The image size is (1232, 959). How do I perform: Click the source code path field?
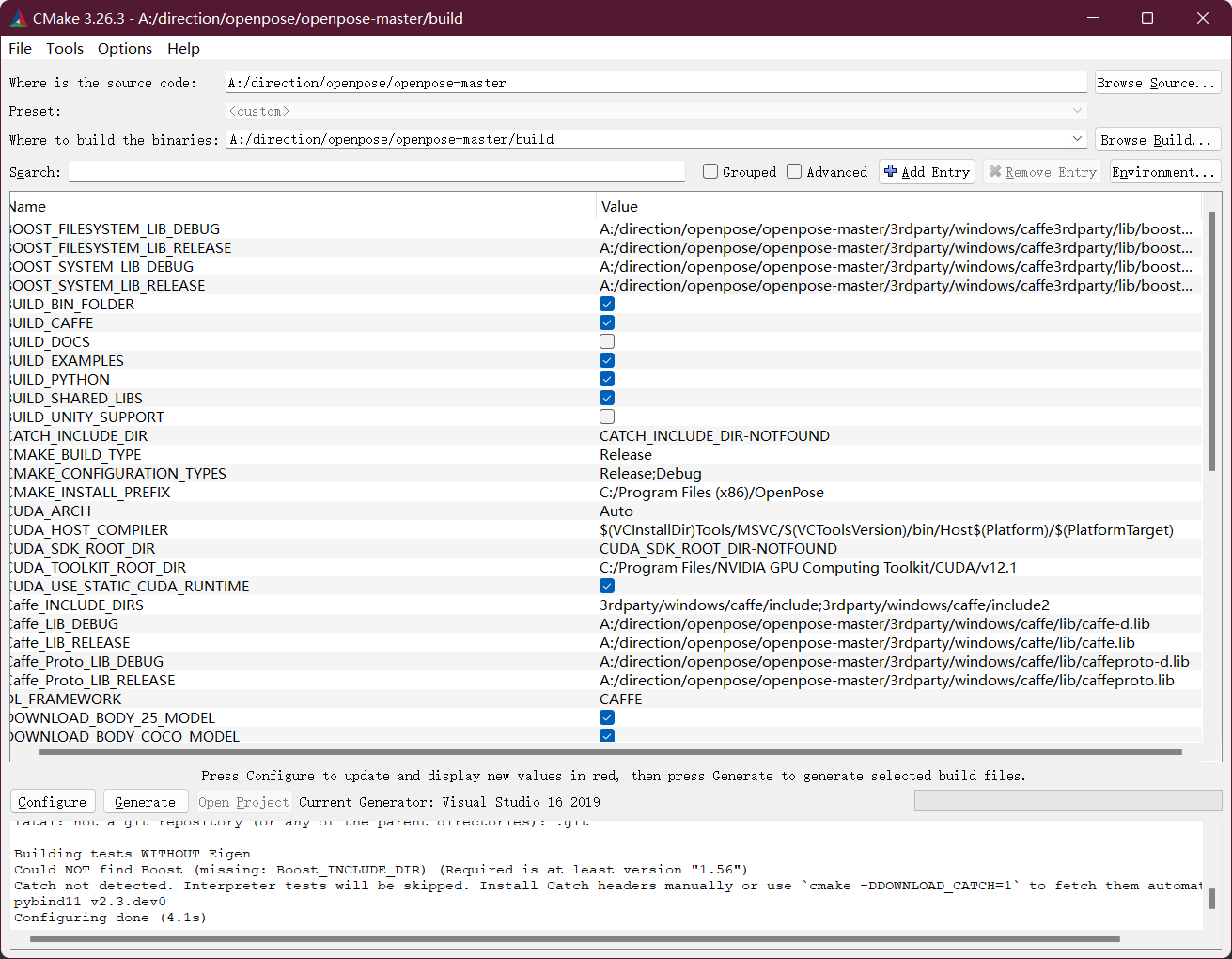pyautogui.click(x=657, y=83)
